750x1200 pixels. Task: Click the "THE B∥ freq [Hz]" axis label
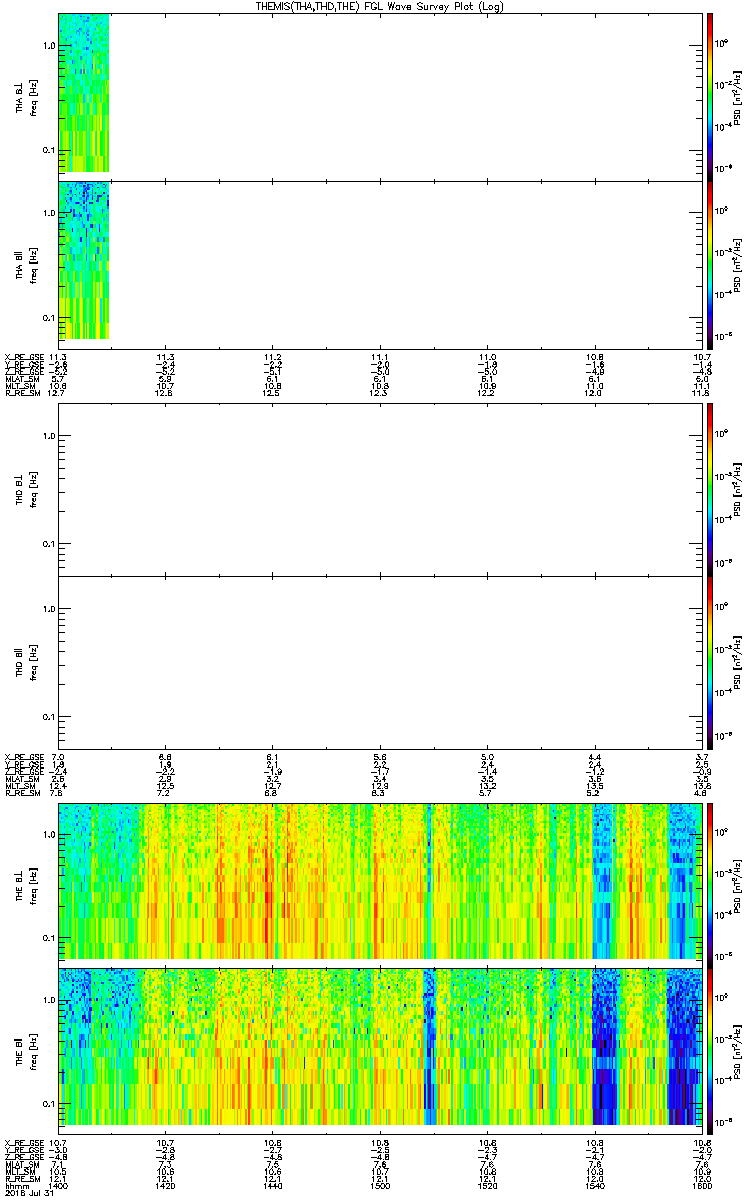click(26, 1049)
